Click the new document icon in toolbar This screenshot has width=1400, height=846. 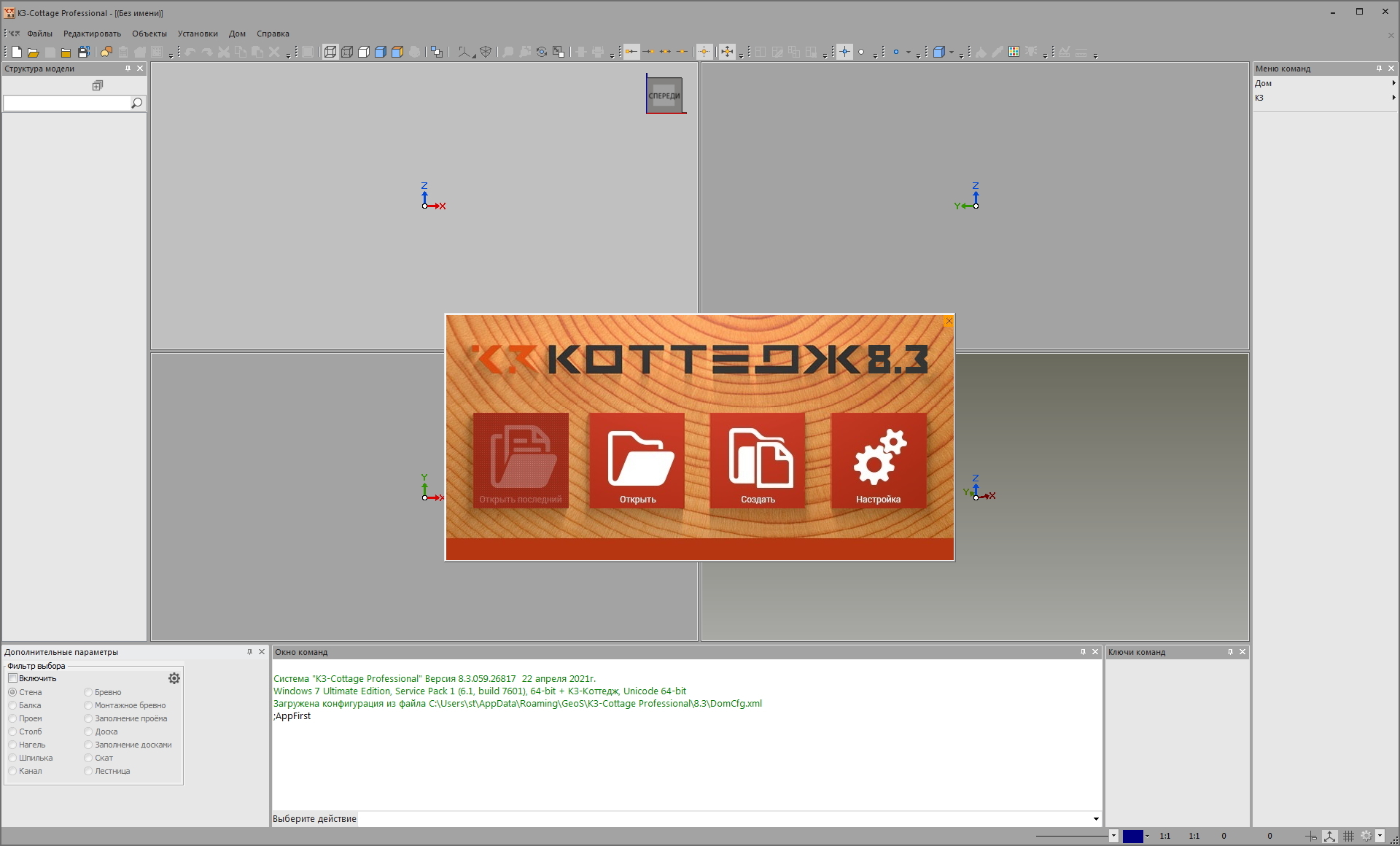point(16,52)
